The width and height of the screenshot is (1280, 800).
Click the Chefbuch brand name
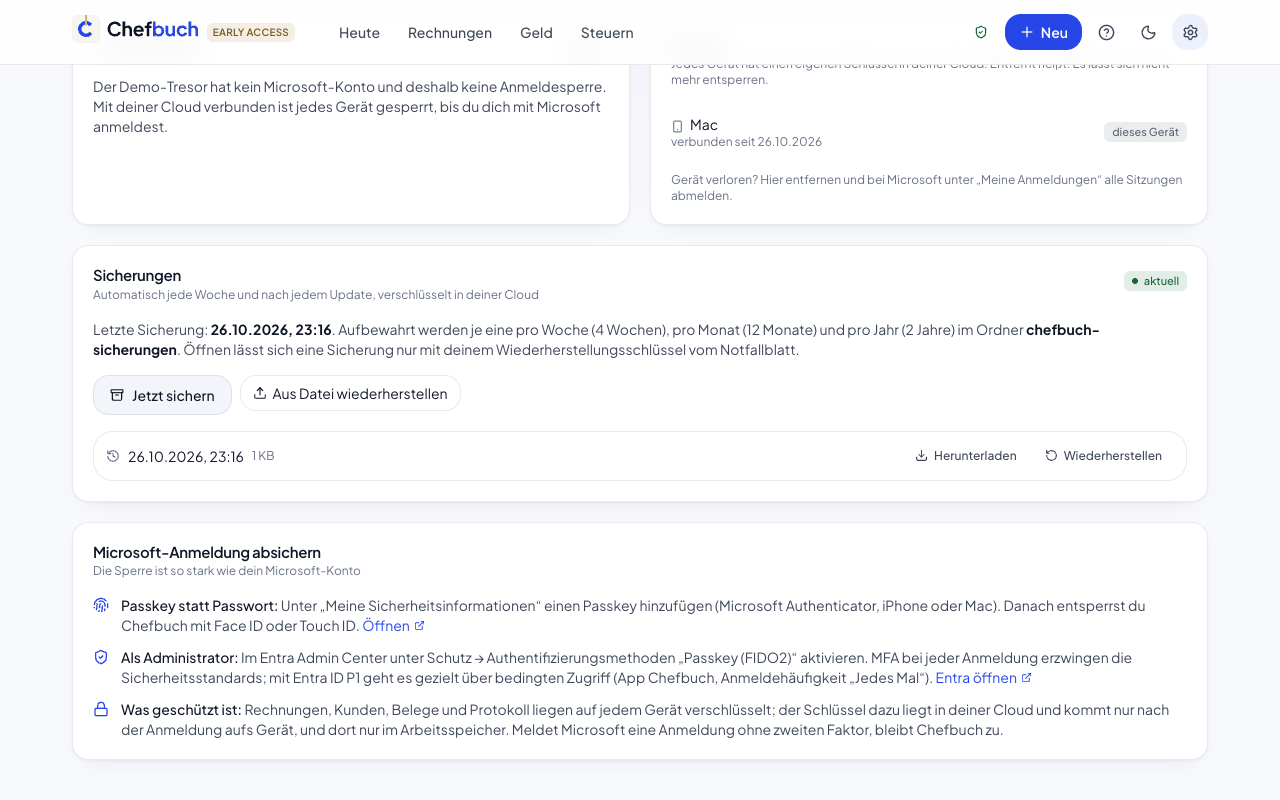coord(152,30)
